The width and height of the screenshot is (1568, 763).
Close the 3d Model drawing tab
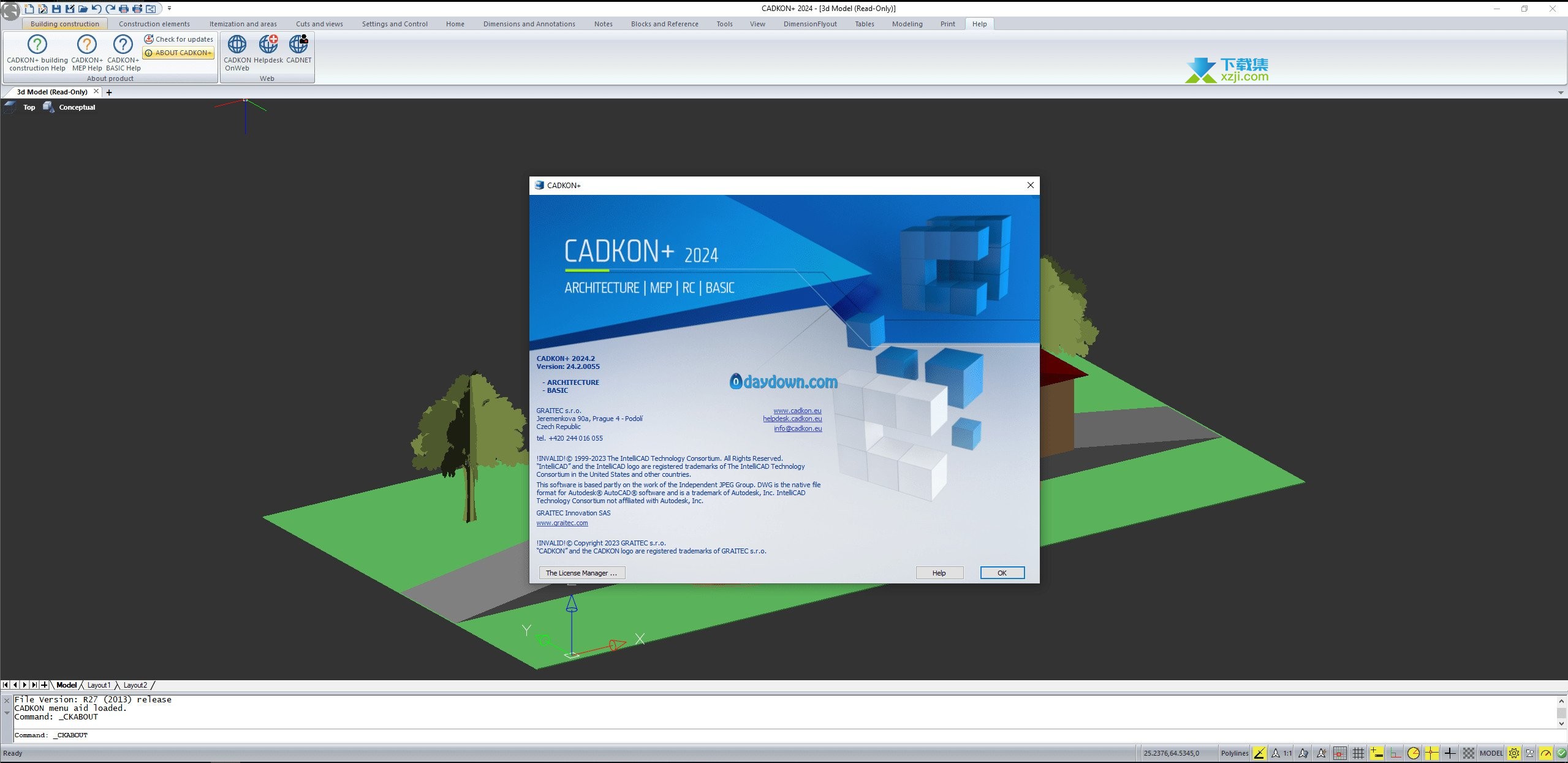click(x=96, y=91)
